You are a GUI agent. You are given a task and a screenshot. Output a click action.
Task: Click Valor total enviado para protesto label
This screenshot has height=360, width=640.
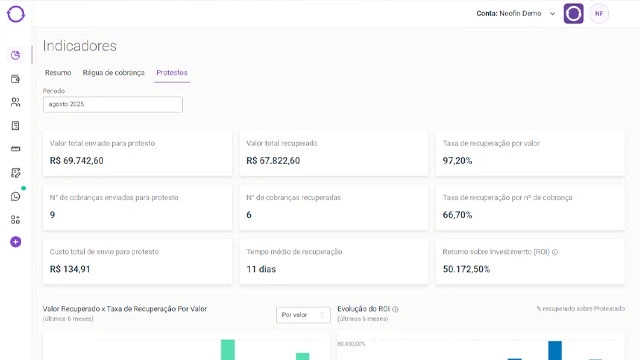102,143
